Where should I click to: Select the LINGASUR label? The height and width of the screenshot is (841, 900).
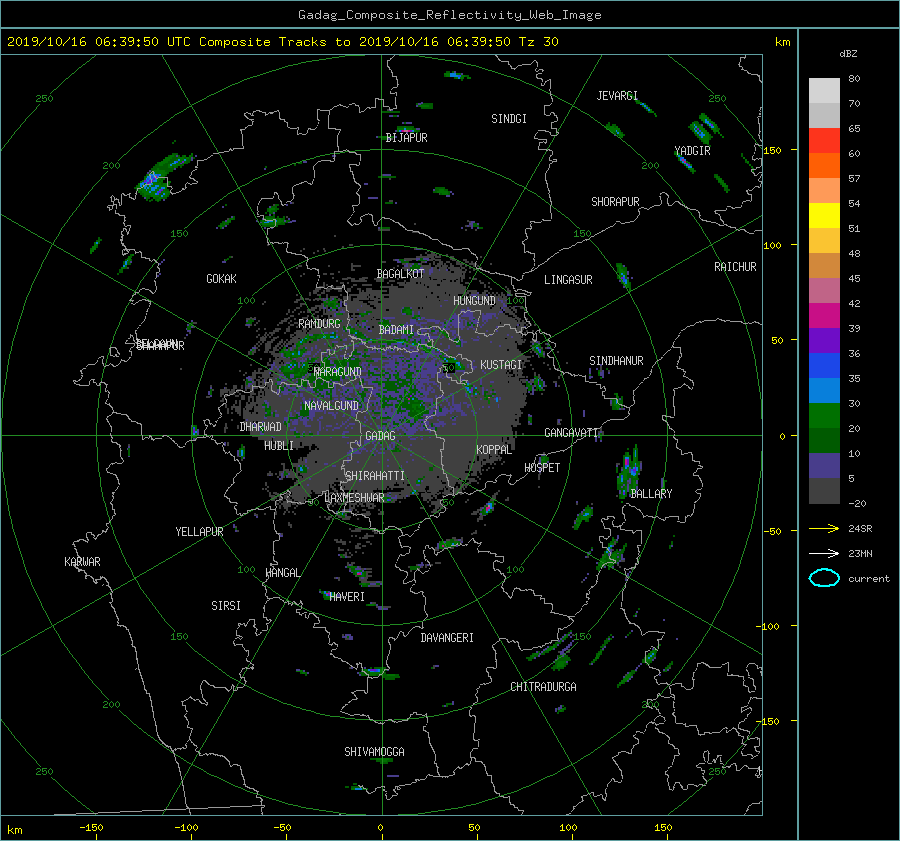(568, 280)
